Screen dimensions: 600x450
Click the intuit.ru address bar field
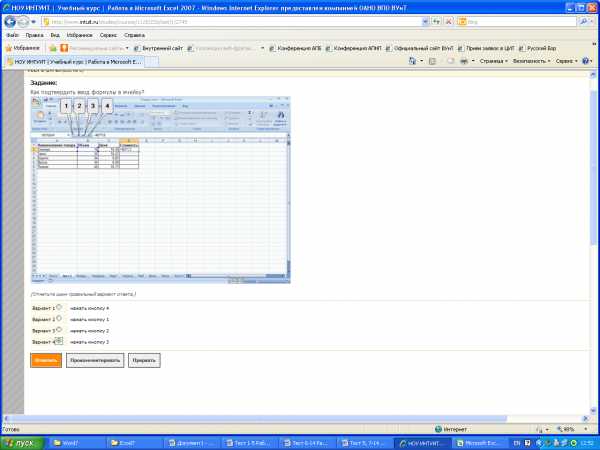click(x=232, y=22)
